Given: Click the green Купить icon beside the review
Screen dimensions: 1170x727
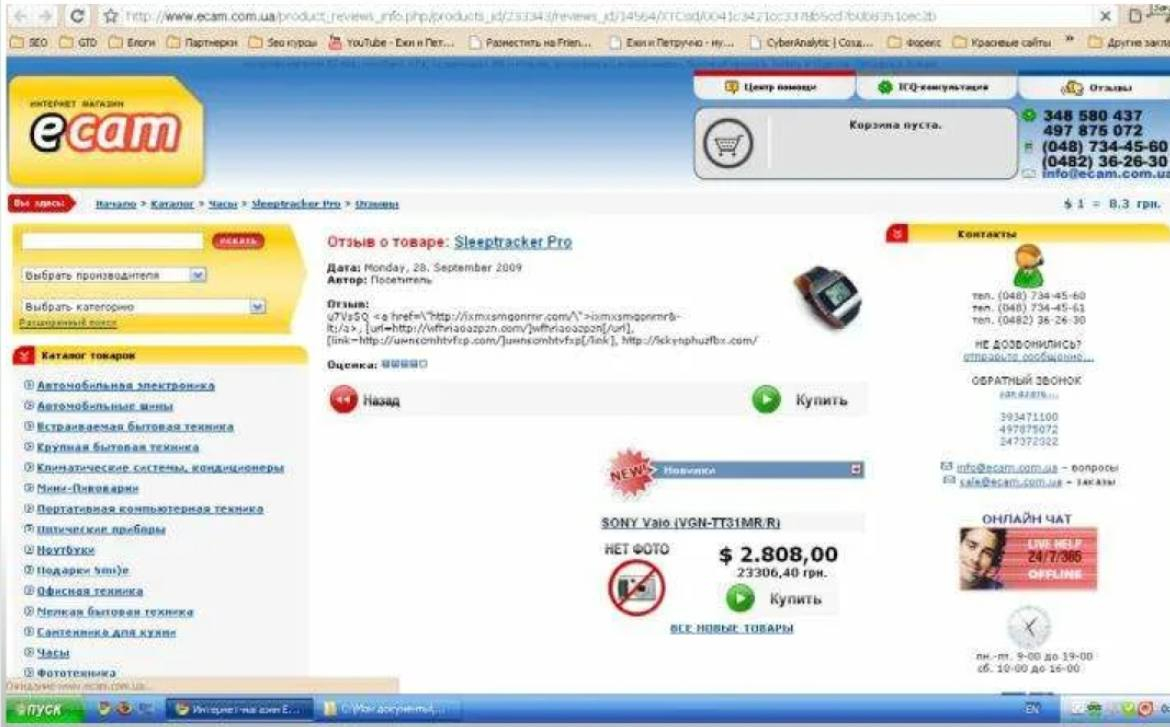Looking at the screenshot, I should click(766, 399).
